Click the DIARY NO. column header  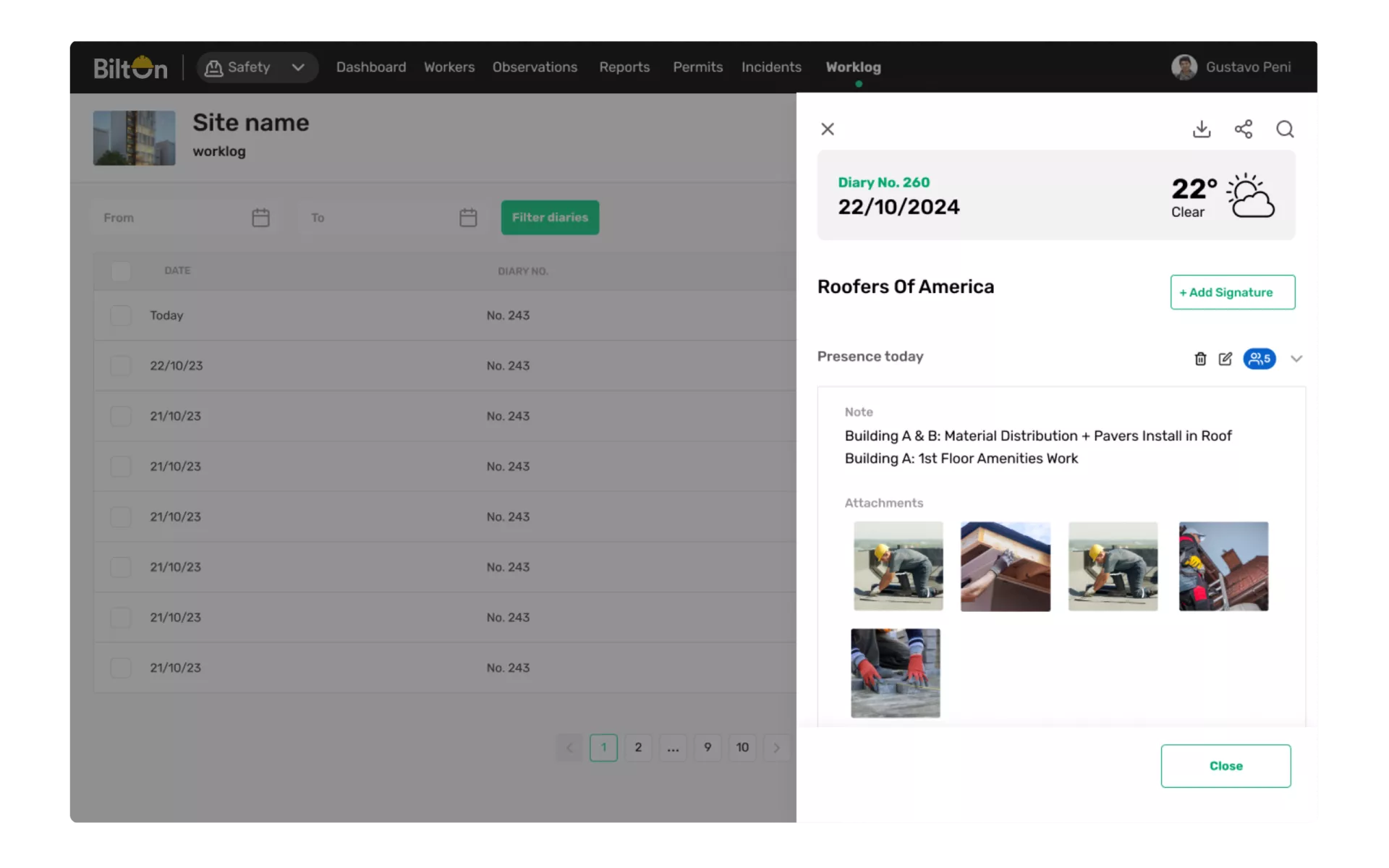click(522, 271)
